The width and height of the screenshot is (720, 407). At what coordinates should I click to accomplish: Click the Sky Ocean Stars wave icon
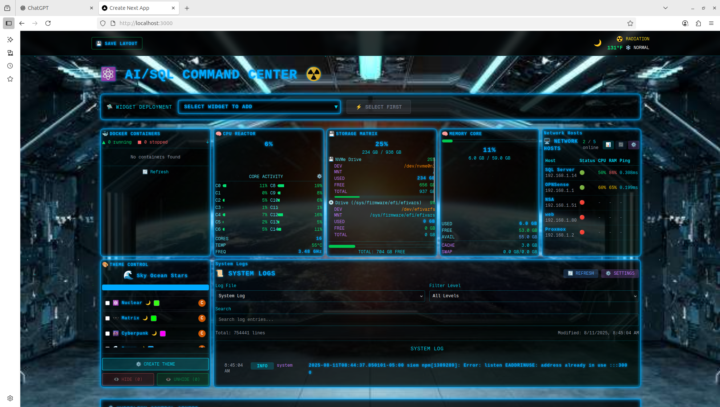(128, 275)
